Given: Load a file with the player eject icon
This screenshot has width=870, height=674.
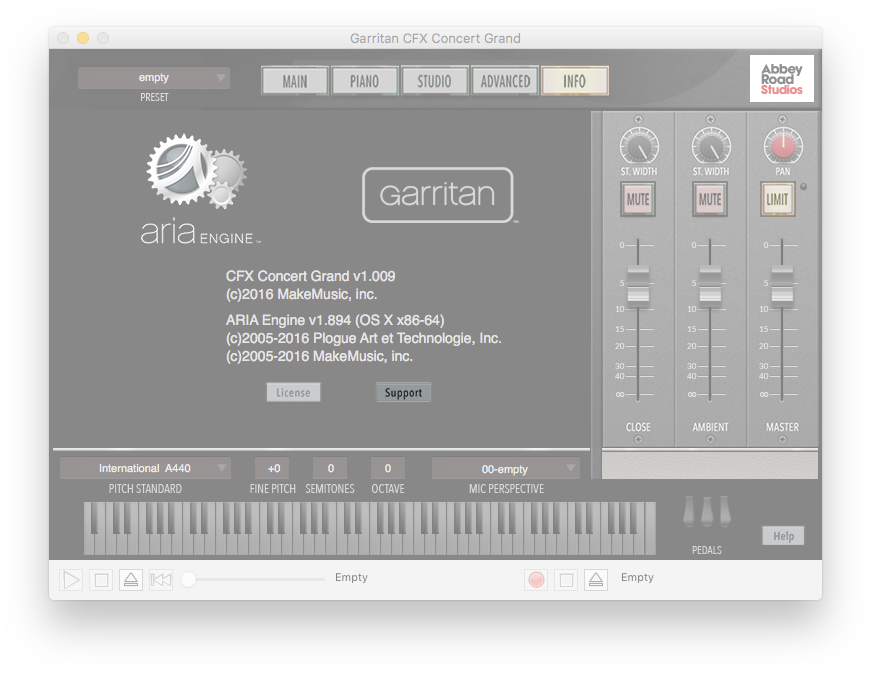Looking at the screenshot, I should [131, 580].
